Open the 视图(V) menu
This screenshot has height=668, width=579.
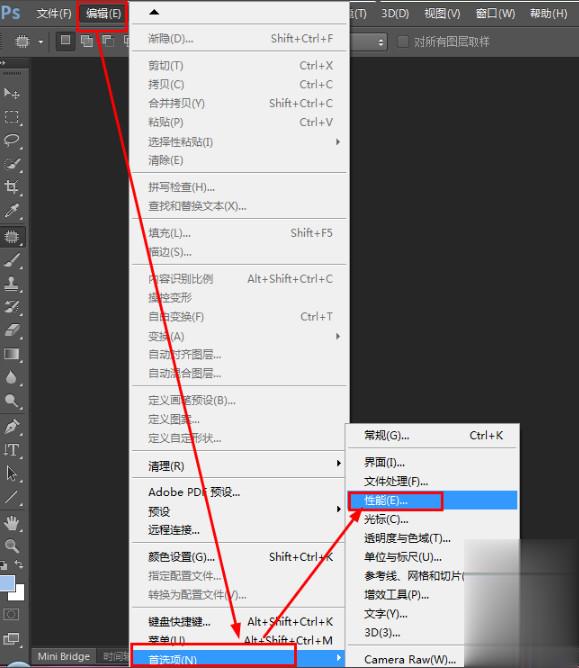(x=442, y=14)
